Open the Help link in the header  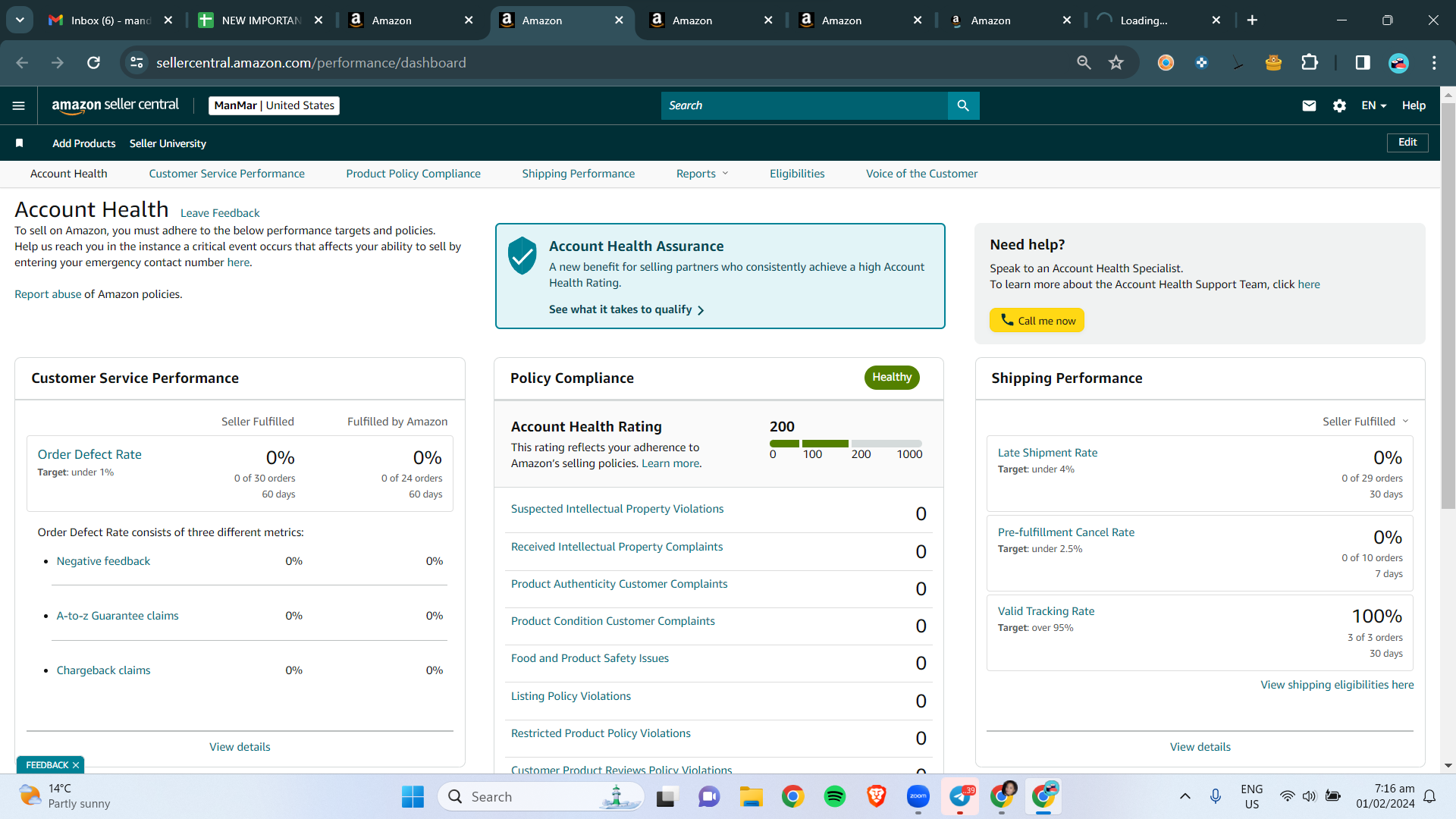(1414, 105)
